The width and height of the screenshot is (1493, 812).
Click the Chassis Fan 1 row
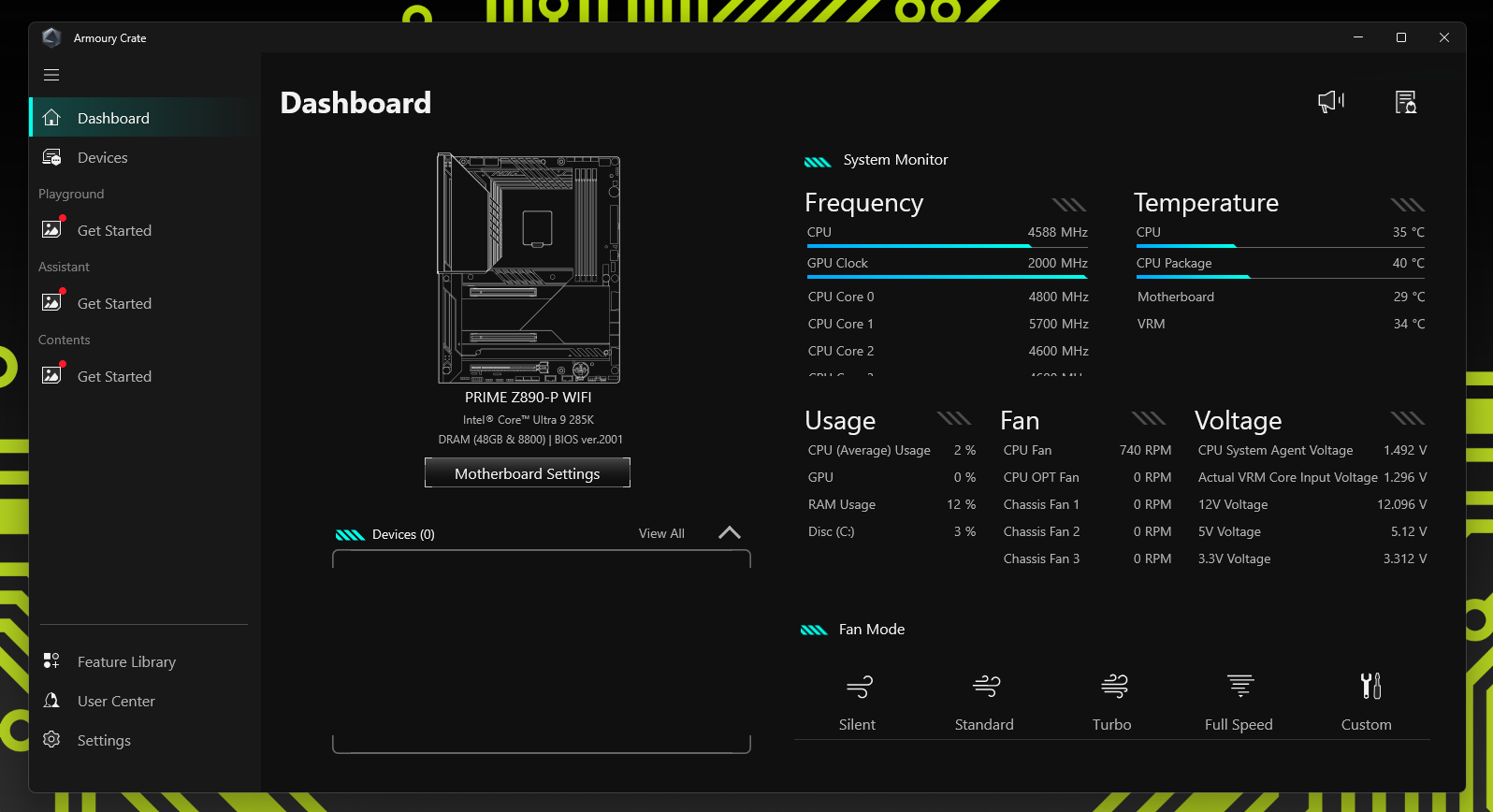click(x=1087, y=504)
